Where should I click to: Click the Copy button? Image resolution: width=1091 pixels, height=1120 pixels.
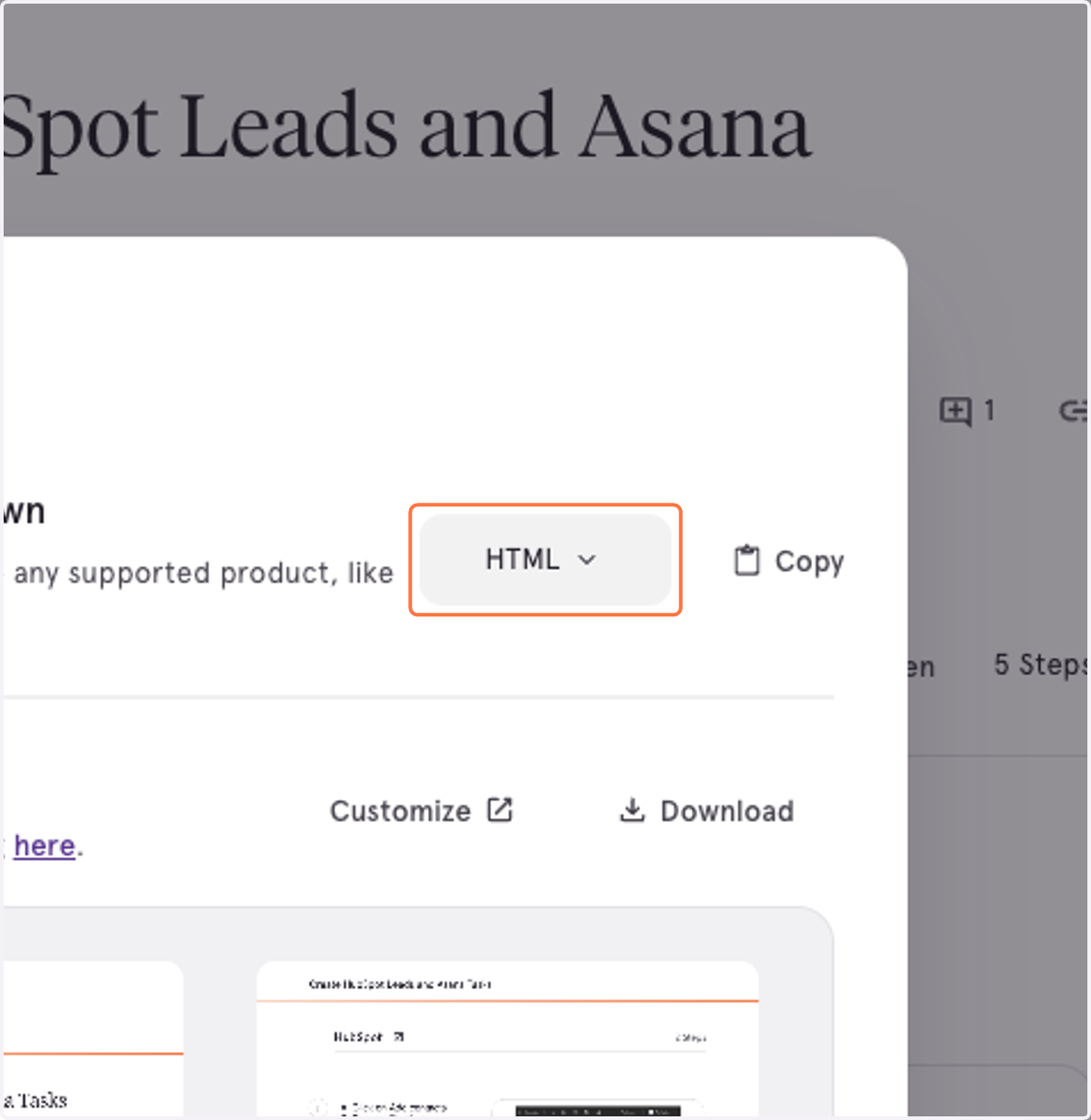point(789,561)
